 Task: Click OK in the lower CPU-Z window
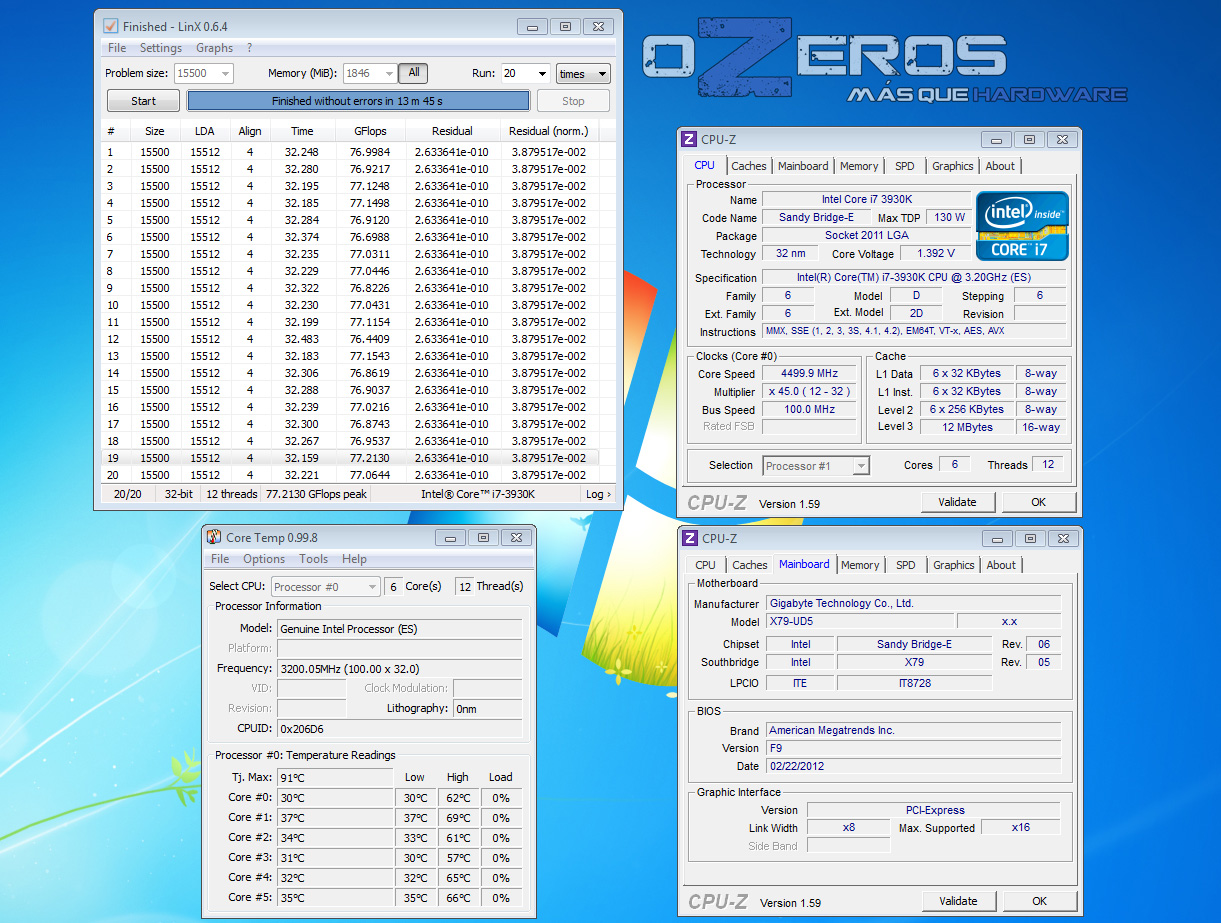click(1040, 901)
